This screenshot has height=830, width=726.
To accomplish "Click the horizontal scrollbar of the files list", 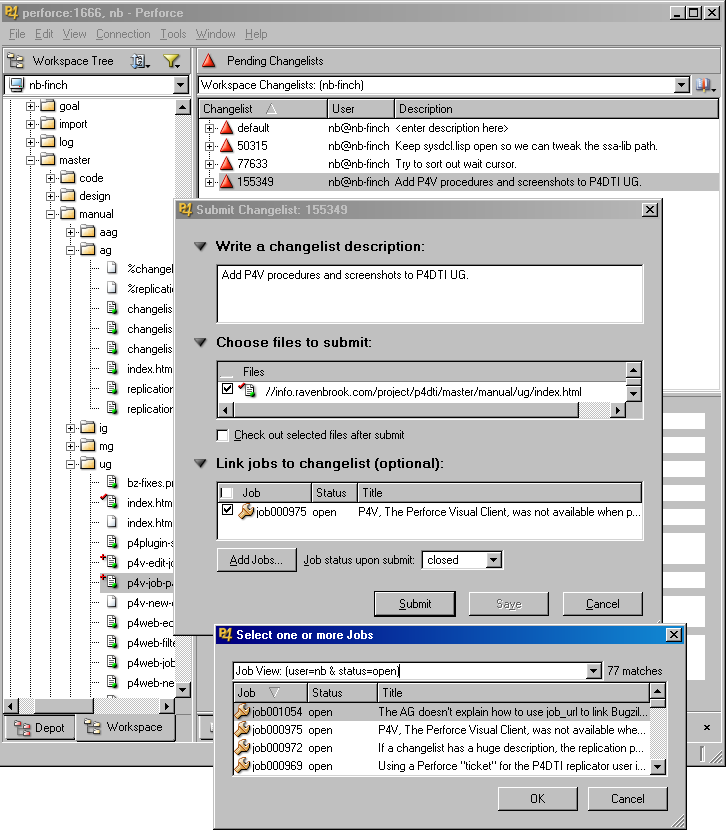I will click(420, 410).
